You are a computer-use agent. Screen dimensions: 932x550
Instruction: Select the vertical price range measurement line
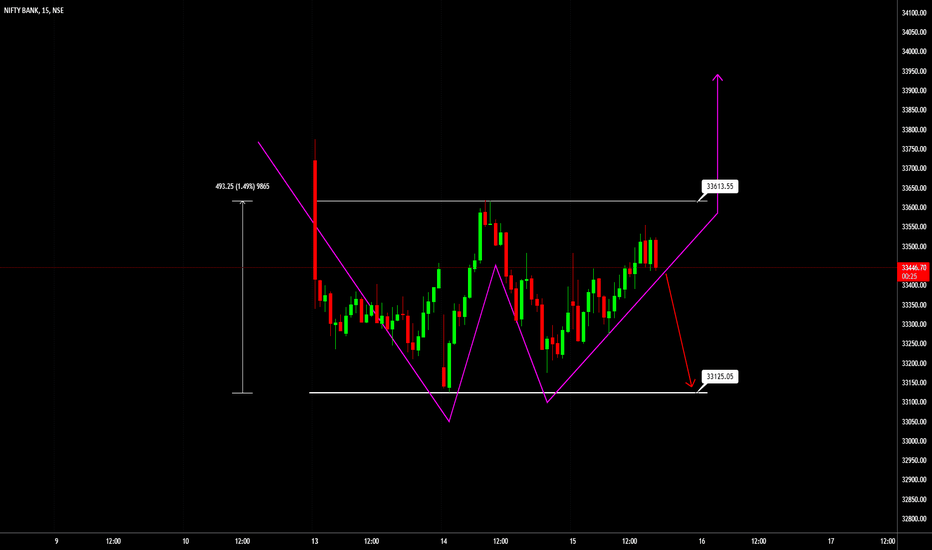click(242, 297)
